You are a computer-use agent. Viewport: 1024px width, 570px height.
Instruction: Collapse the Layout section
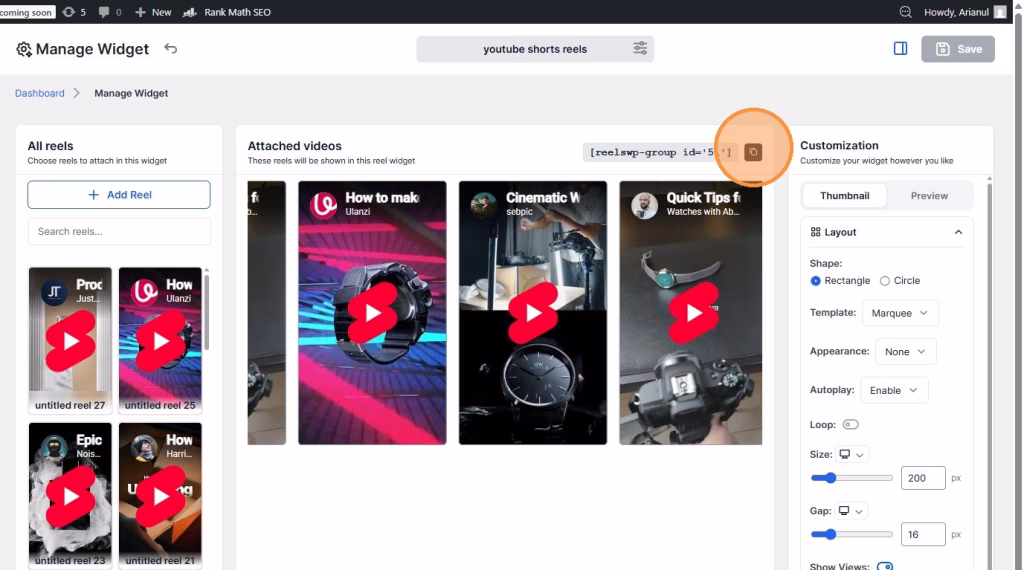[958, 232]
